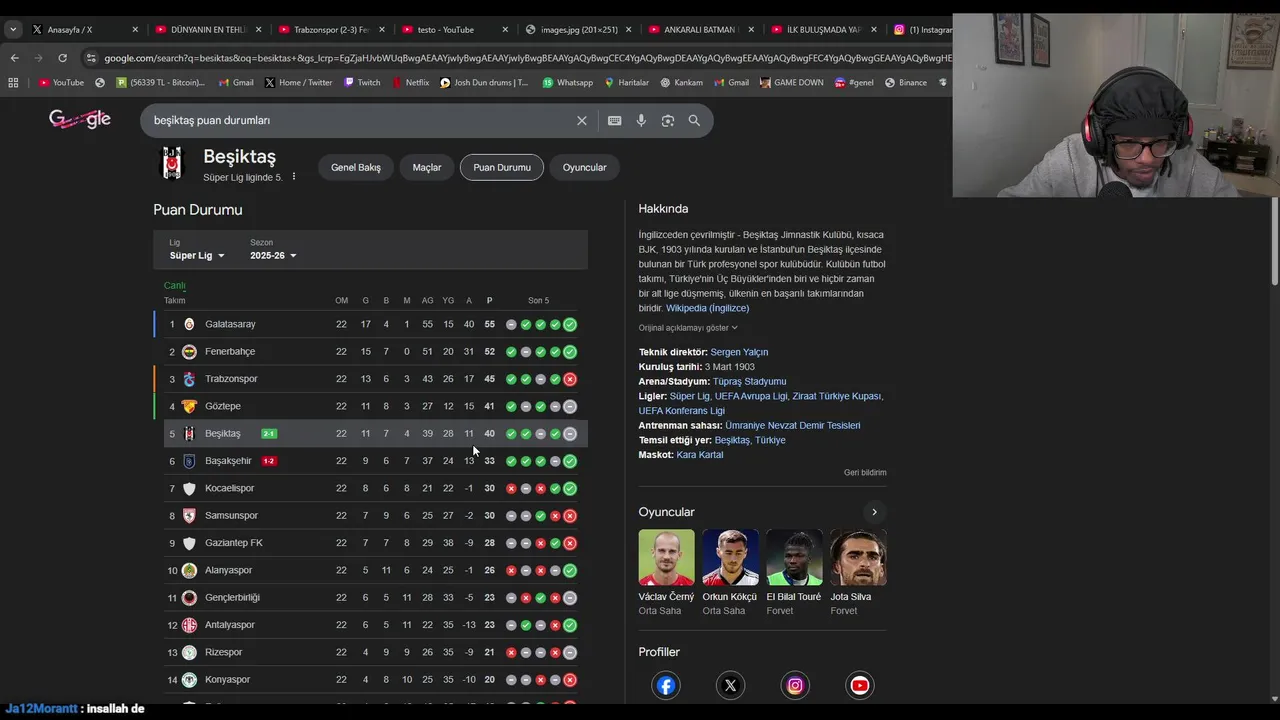Open Václav Černý player photo
Image resolution: width=1280 pixels, height=720 pixels.
point(666,557)
